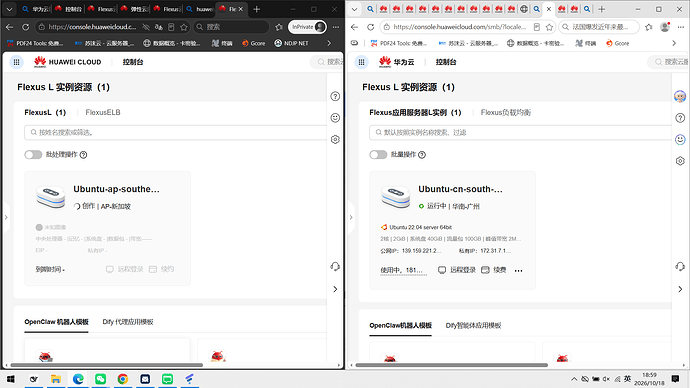Expand tab list arrow in right browser
Screen dimensions: 690x388
pos(354,9)
